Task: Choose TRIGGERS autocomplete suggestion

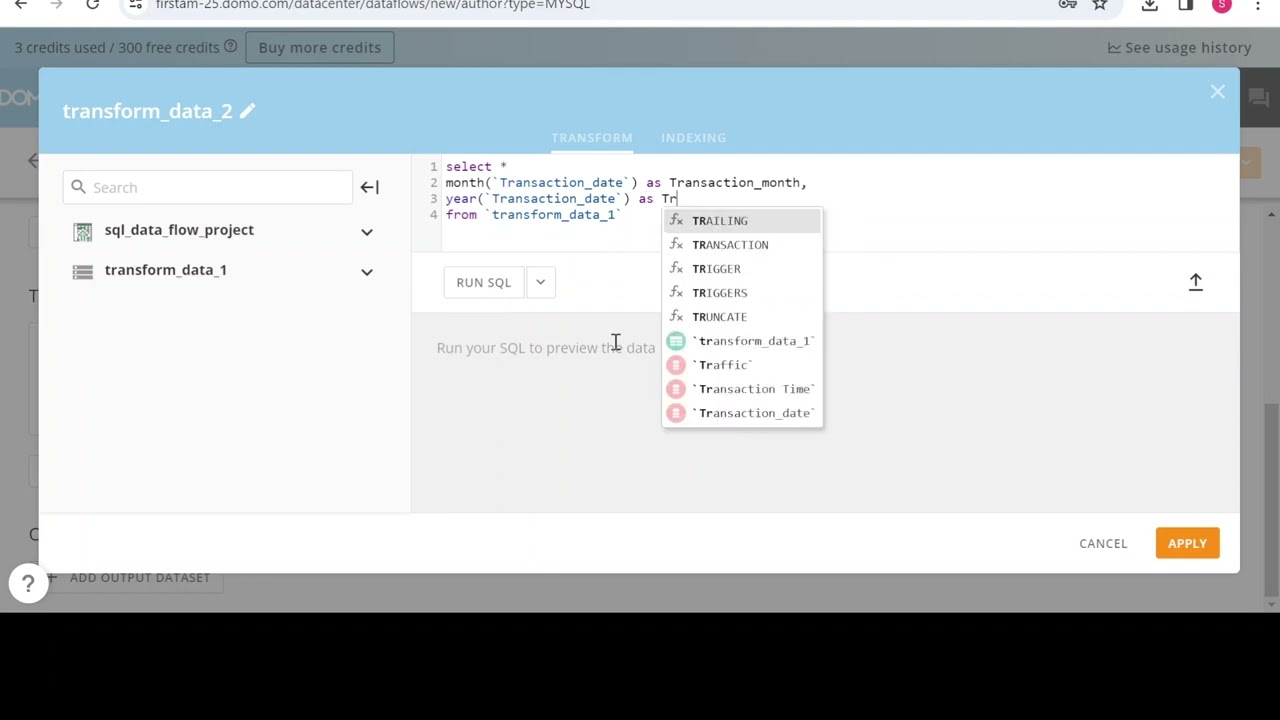Action: [x=742, y=293]
